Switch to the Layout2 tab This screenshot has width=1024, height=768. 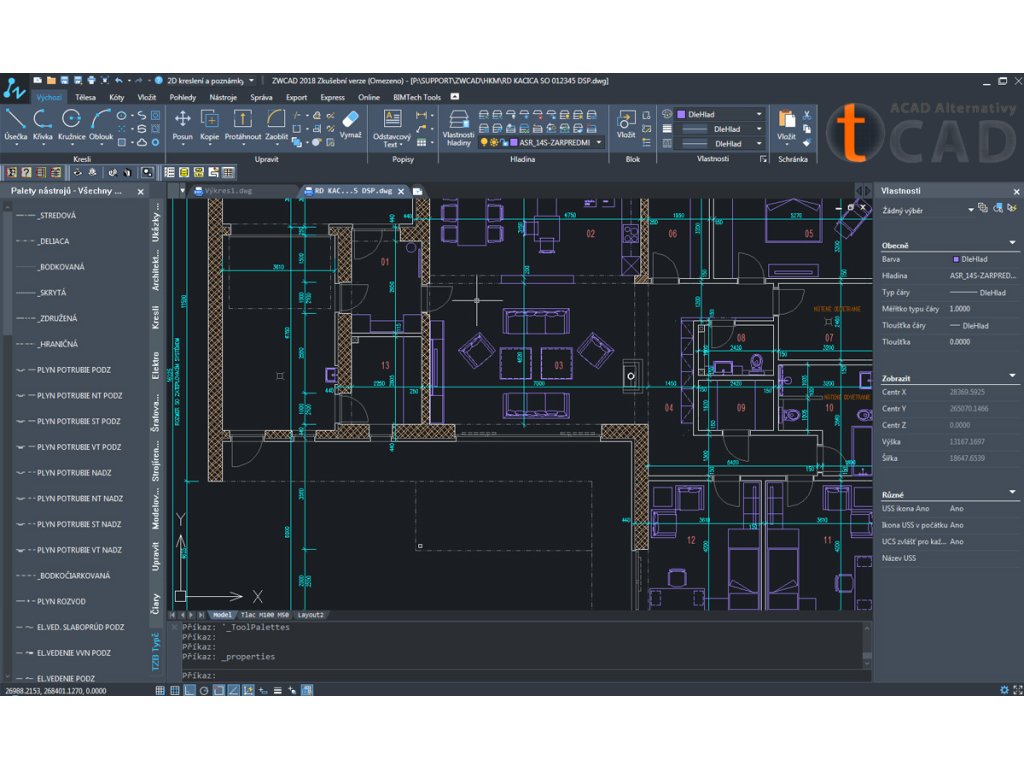[x=313, y=615]
